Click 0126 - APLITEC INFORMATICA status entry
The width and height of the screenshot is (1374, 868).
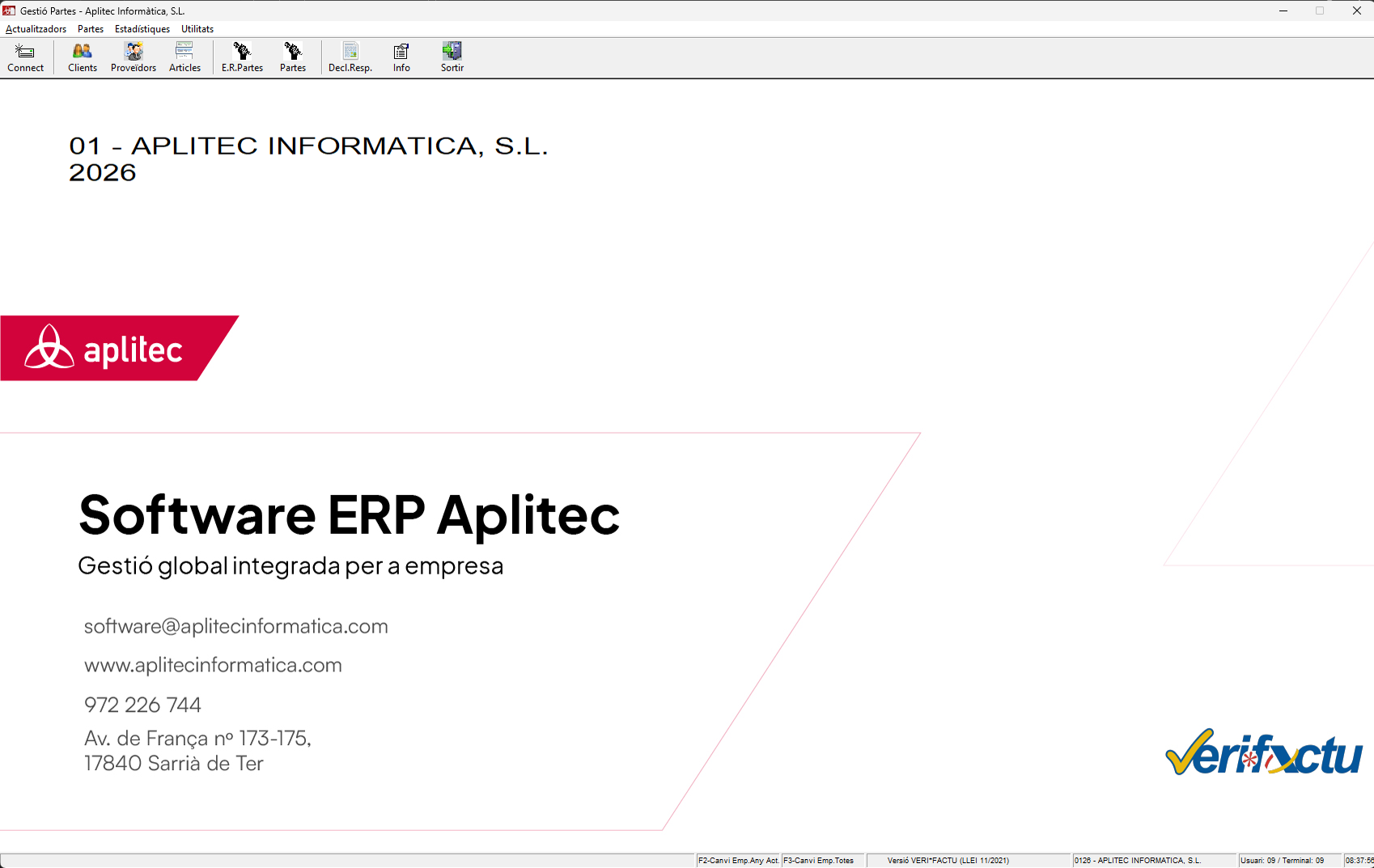click(1155, 860)
